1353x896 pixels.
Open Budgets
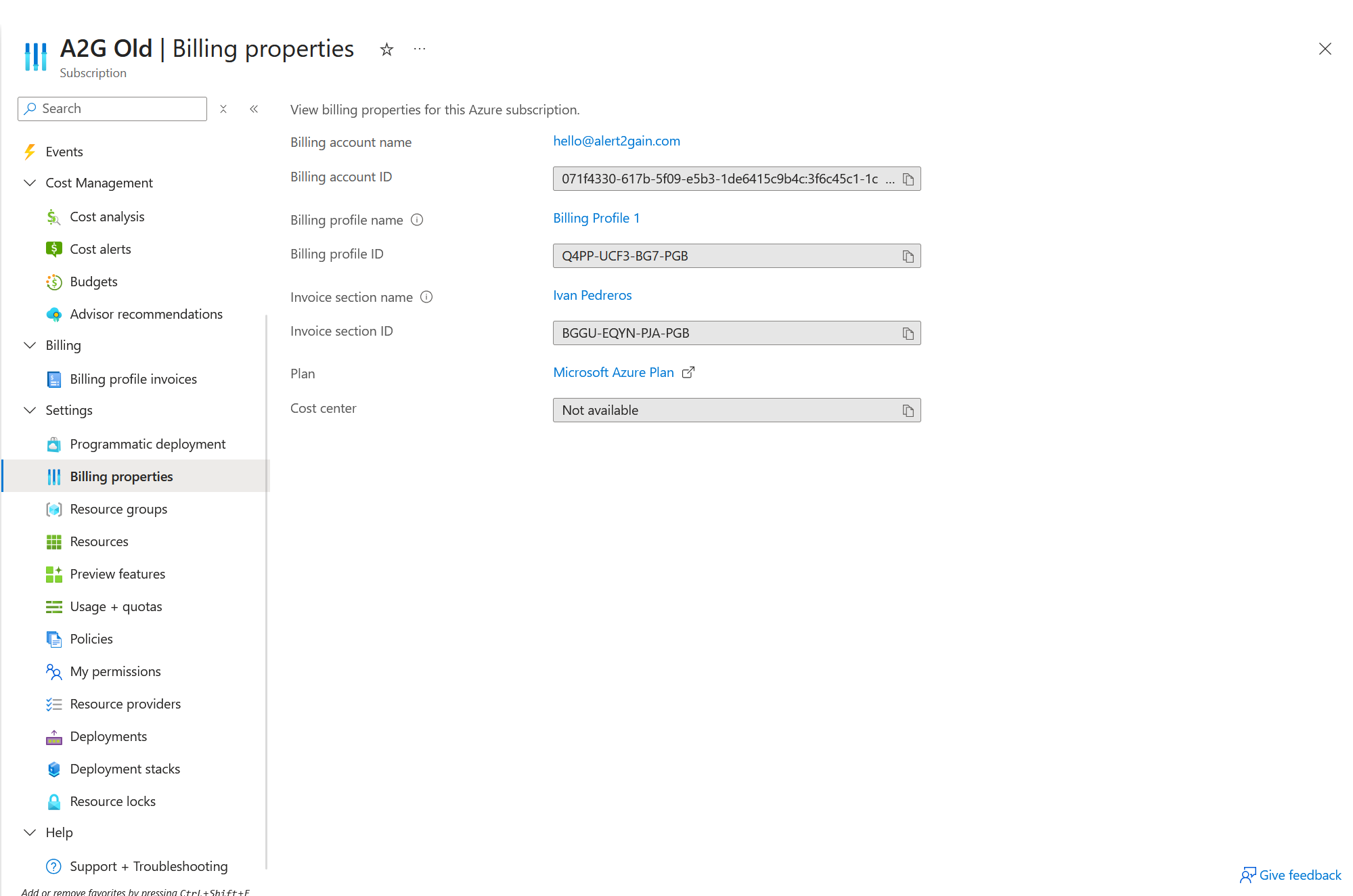pos(93,282)
